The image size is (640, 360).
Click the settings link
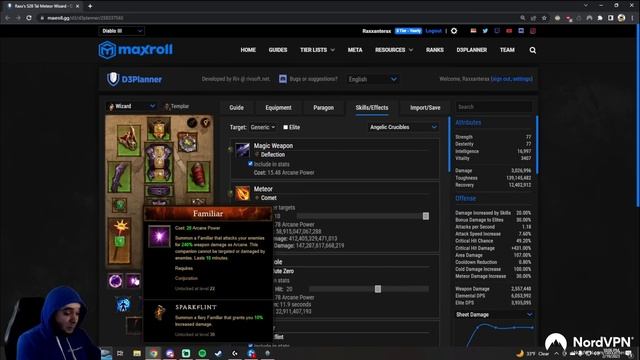click(x=522, y=79)
